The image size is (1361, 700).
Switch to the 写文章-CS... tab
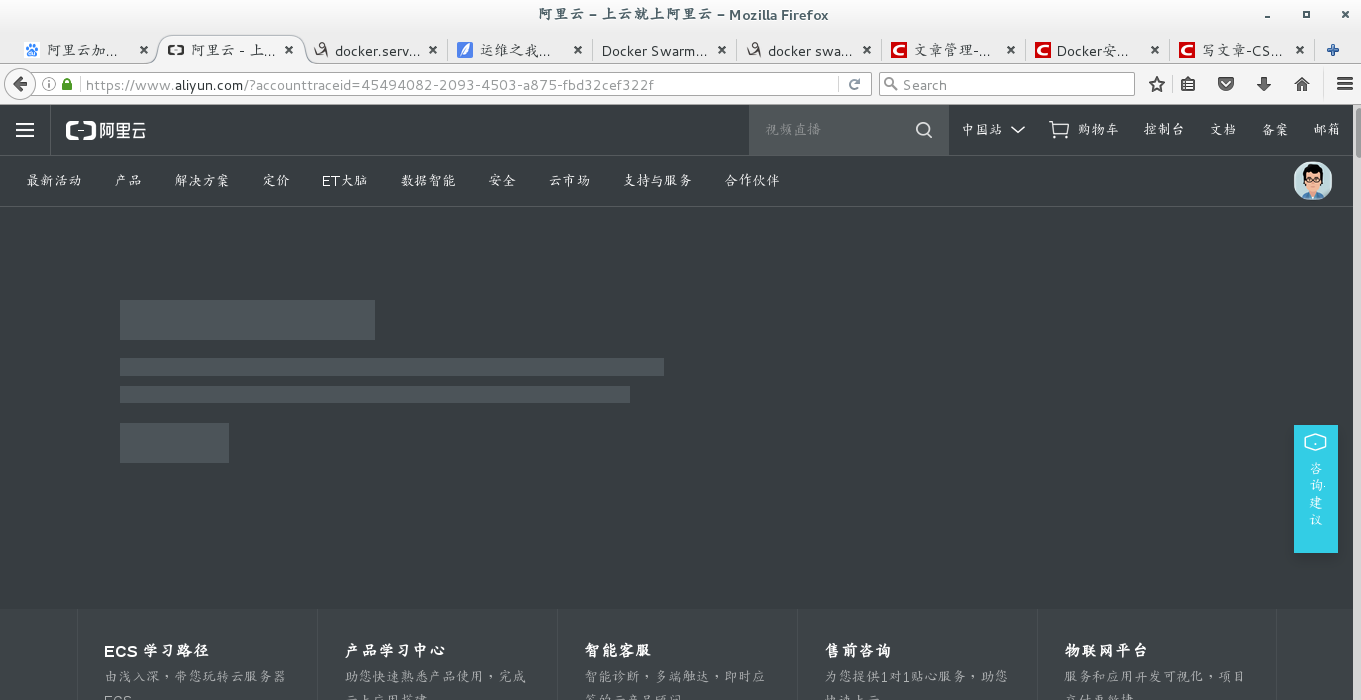coord(1241,50)
